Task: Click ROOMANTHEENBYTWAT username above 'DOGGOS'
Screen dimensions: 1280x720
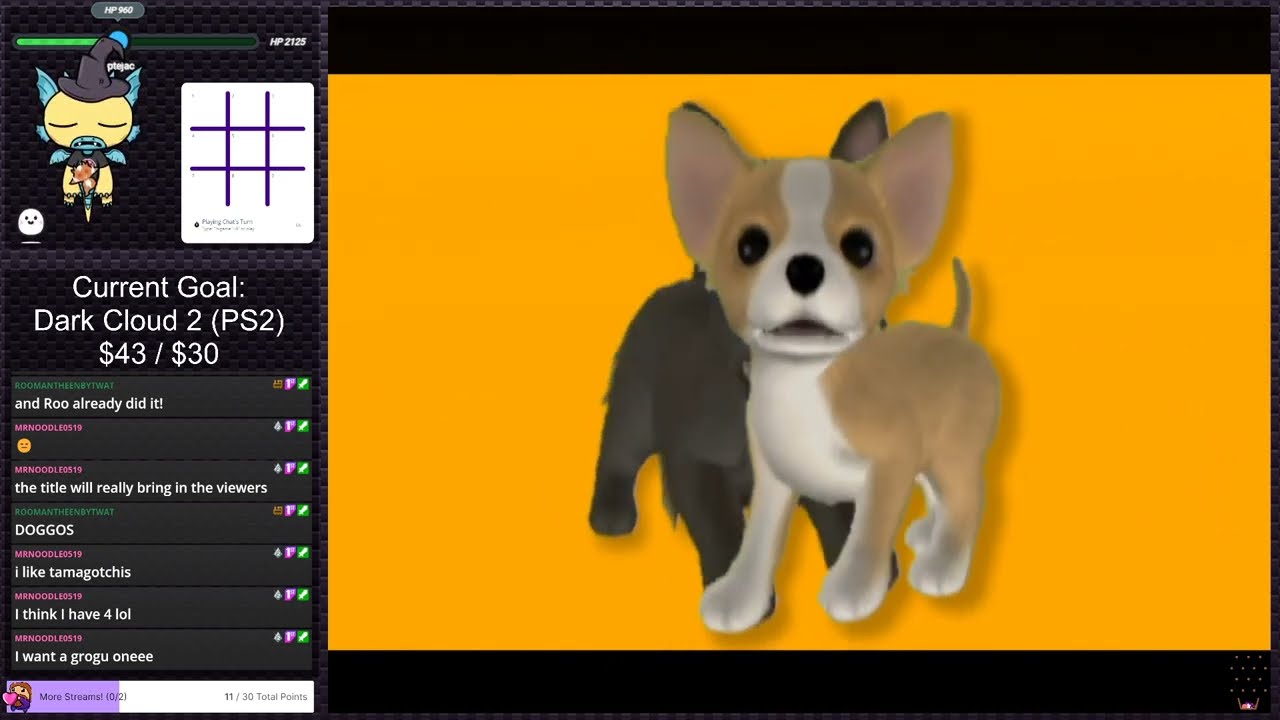Action: [64, 511]
